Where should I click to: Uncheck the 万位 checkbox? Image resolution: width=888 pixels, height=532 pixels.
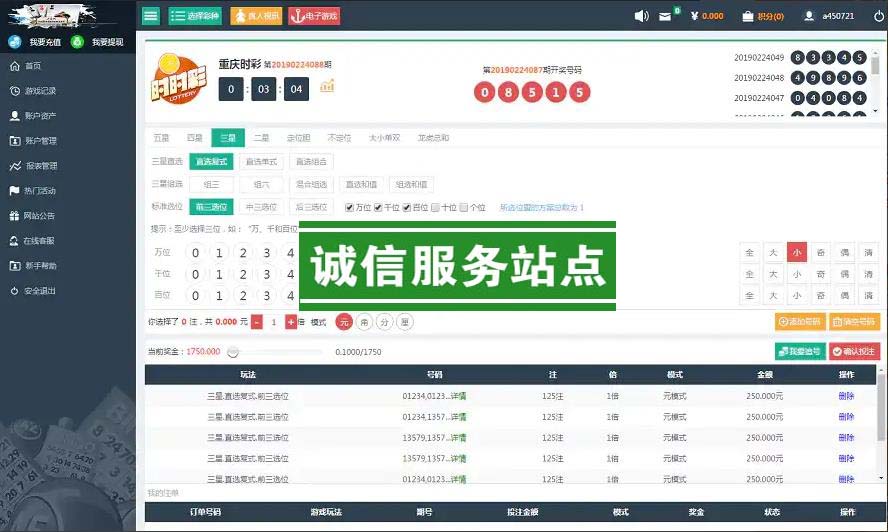pyautogui.click(x=350, y=208)
